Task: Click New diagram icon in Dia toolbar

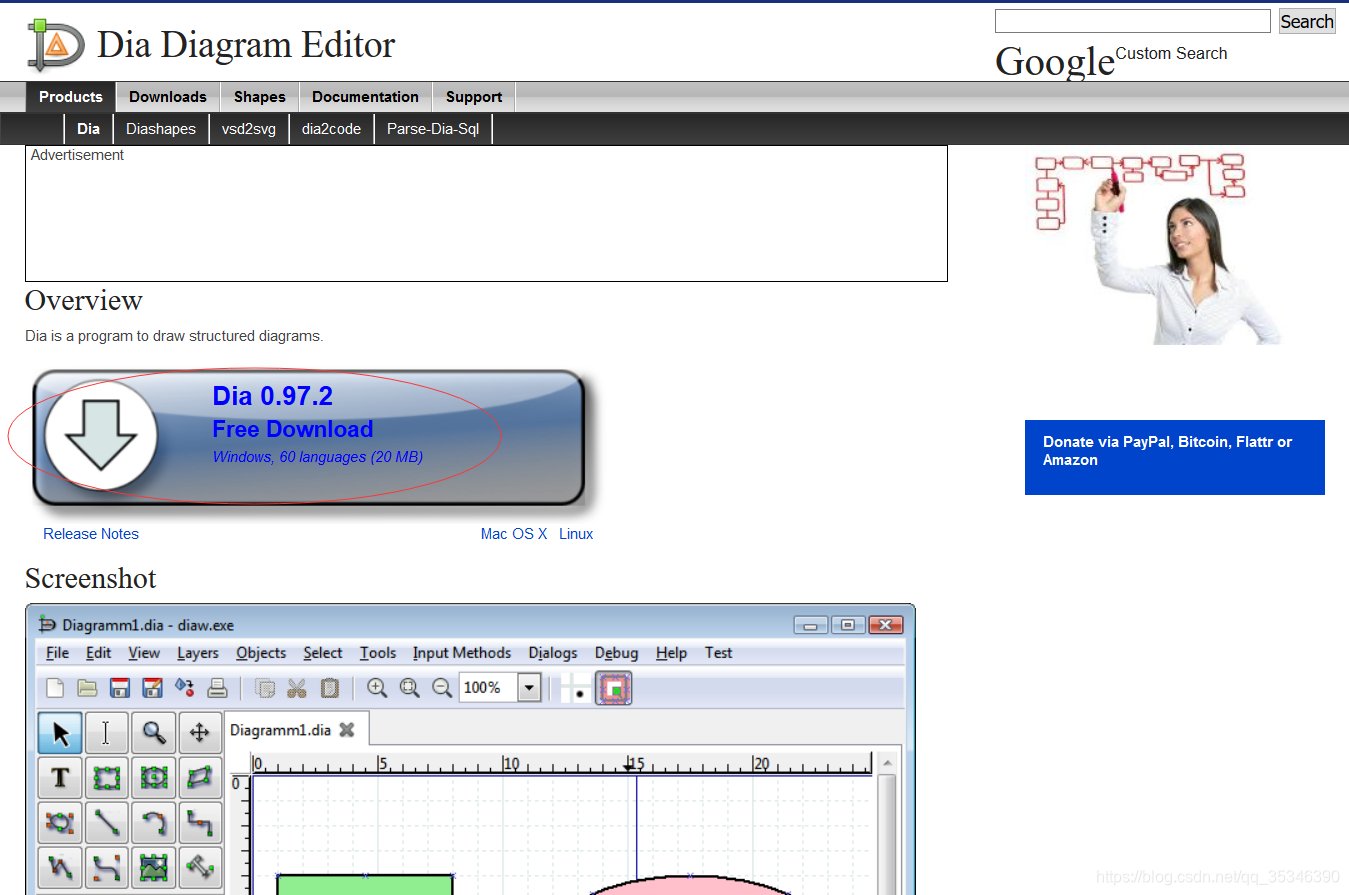Action: pos(56,688)
